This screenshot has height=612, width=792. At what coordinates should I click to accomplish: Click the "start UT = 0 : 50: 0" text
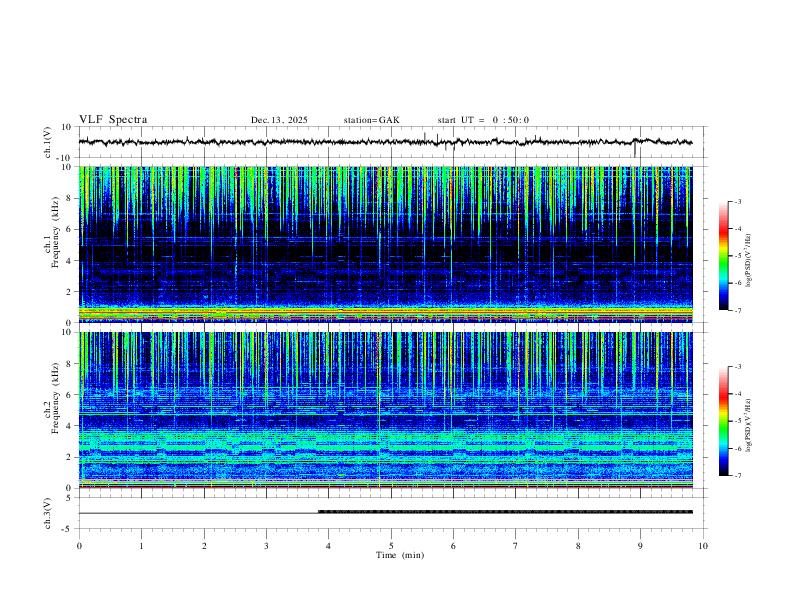tap(483, 120)
